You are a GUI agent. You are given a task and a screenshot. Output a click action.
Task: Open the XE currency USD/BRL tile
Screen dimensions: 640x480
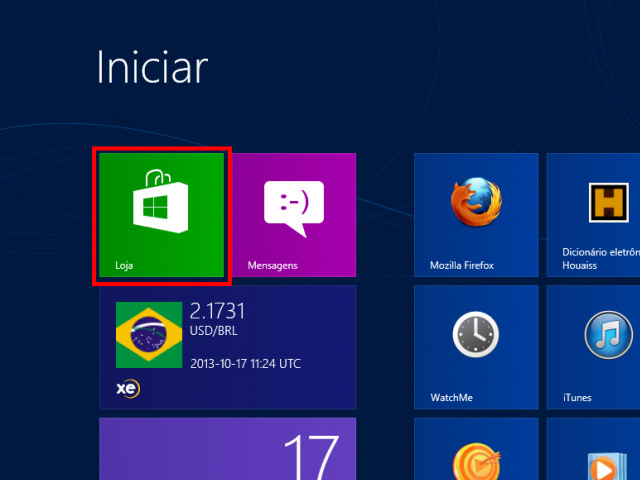pos(228,347)
